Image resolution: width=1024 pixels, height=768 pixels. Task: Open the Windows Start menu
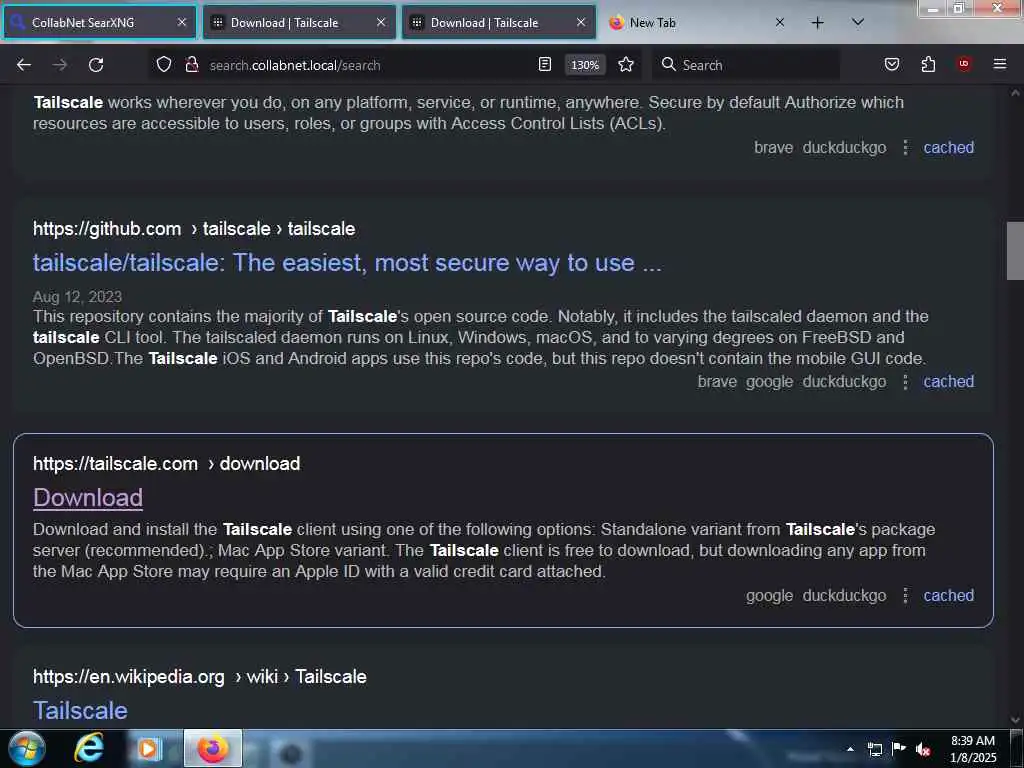26,748
